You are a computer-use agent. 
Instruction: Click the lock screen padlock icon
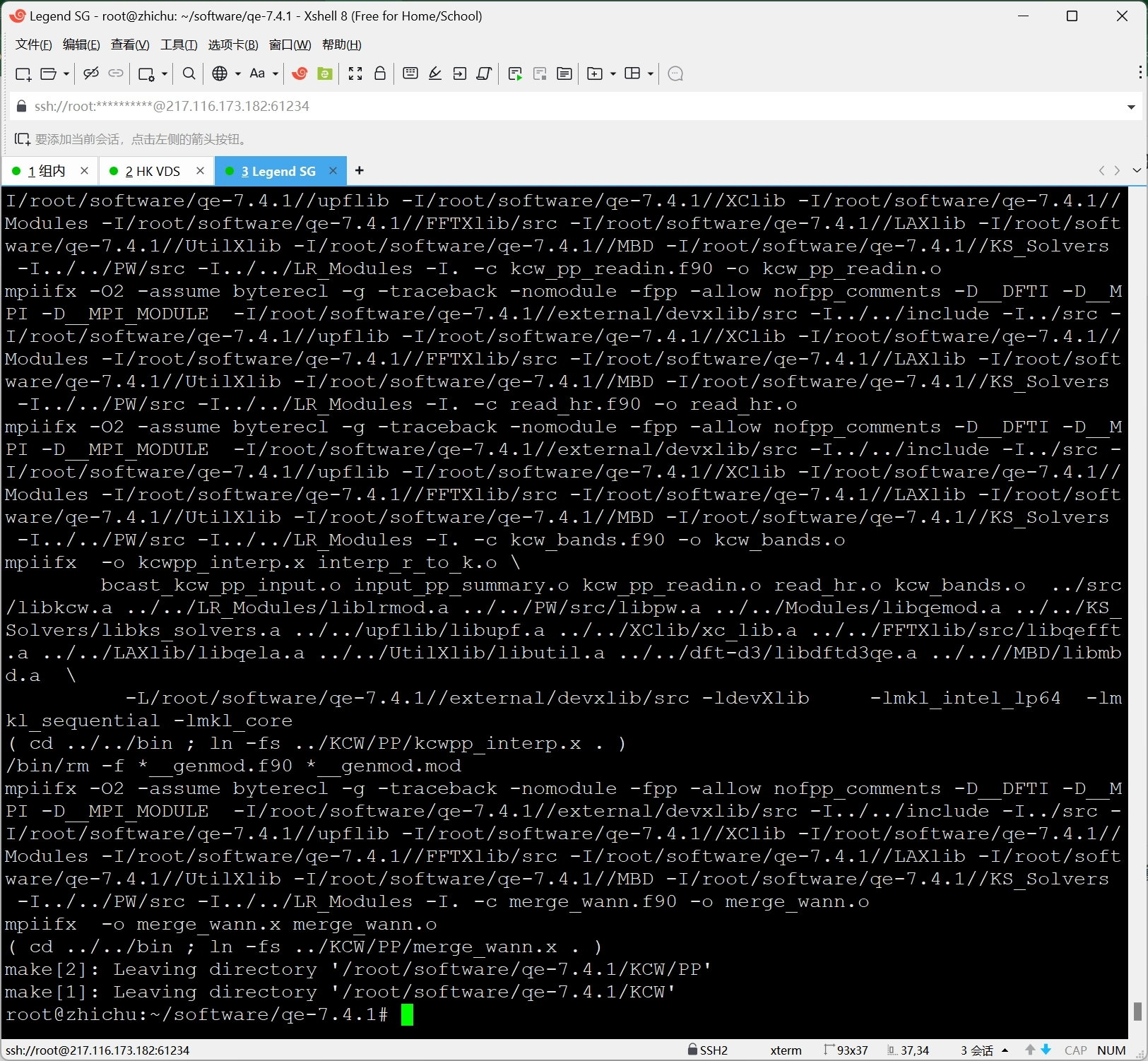(380, 73)
